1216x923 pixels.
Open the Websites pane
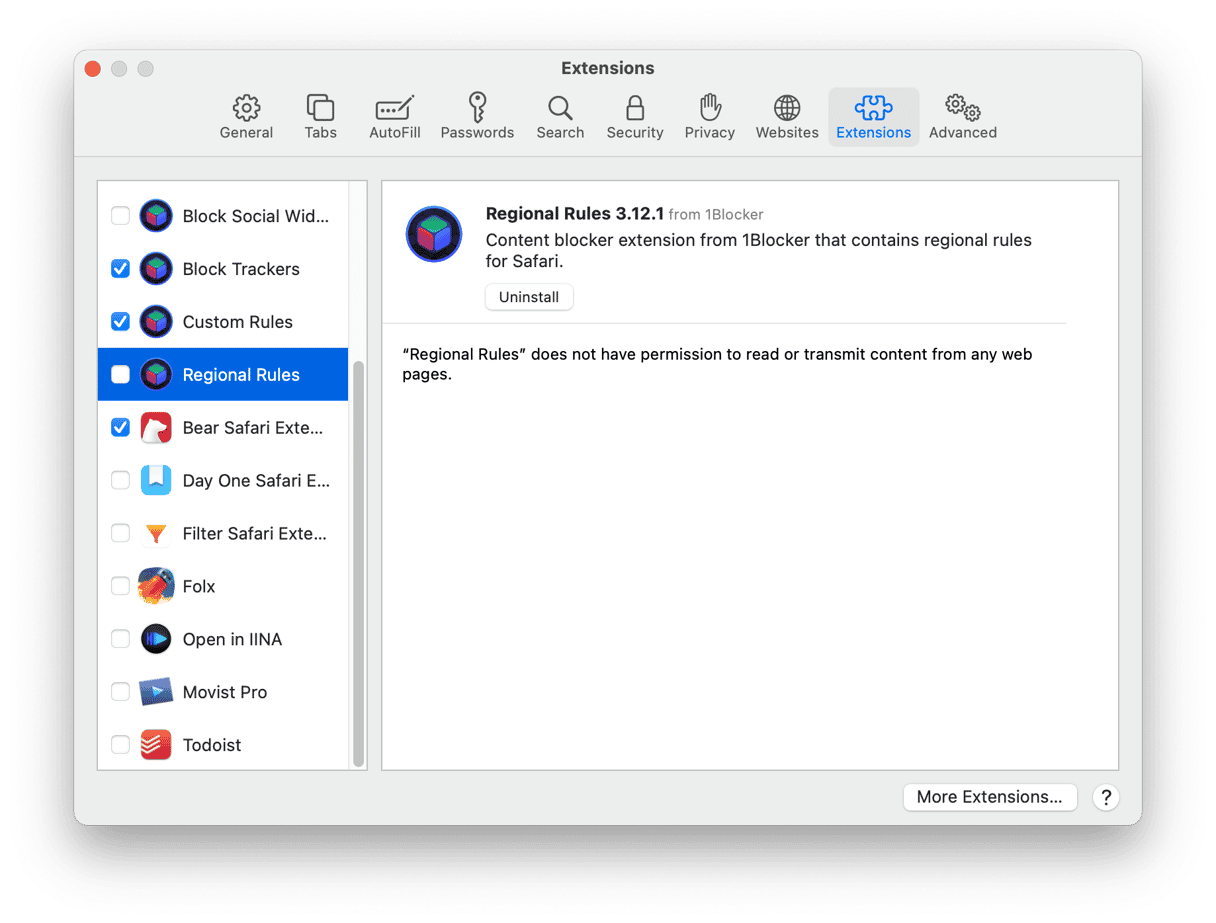tap(787, 117)
